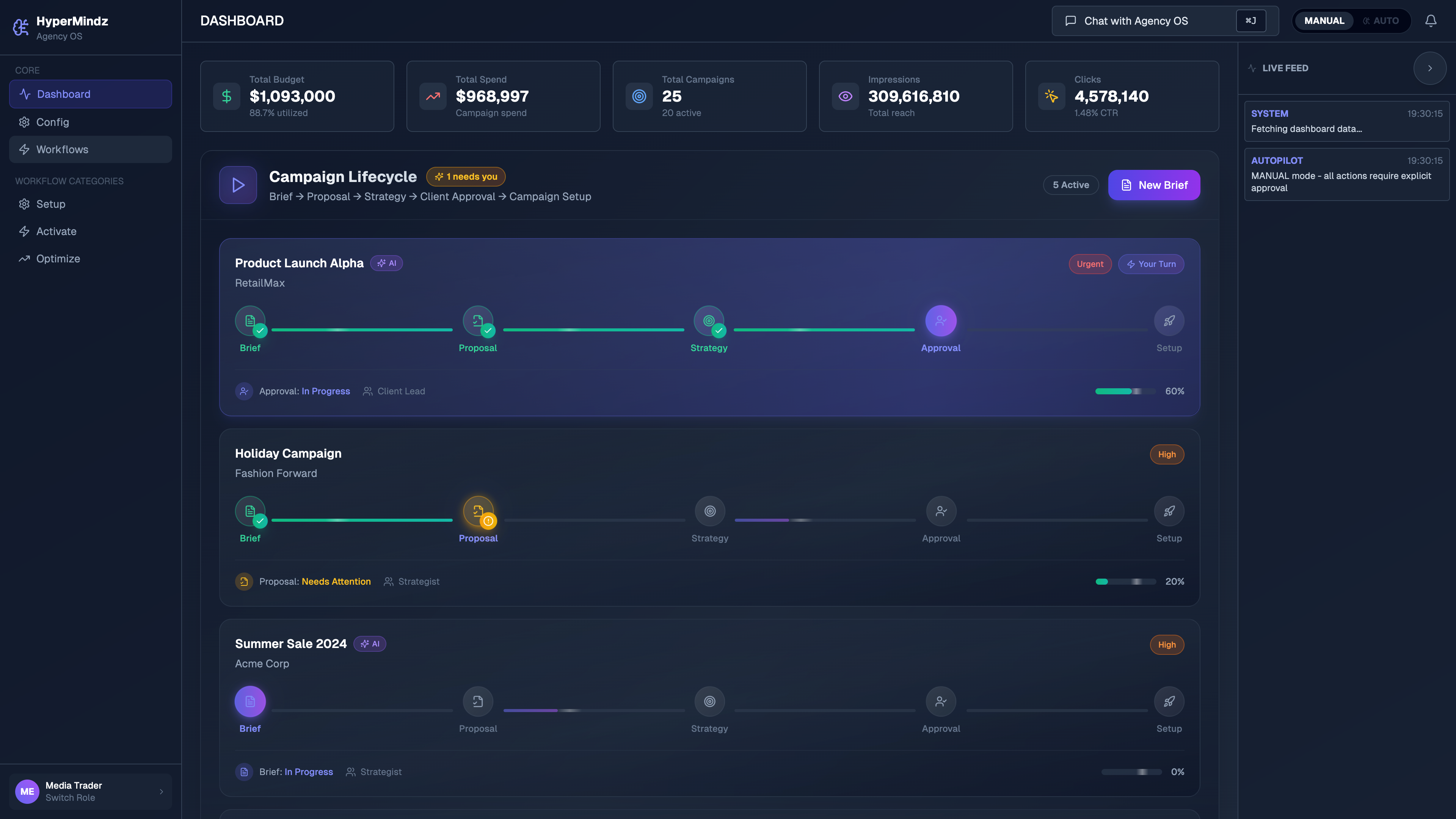
Task: Click the HyperMindz logo icon
Action: point(21,27)
